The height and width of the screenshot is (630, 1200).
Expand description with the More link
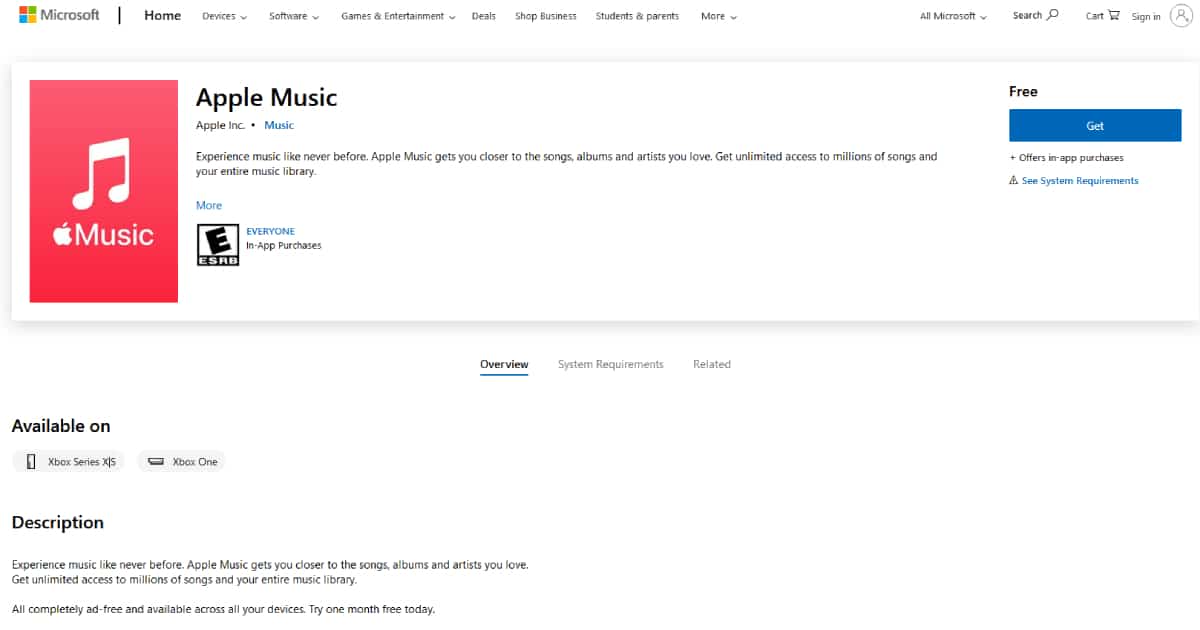[209, 205]
